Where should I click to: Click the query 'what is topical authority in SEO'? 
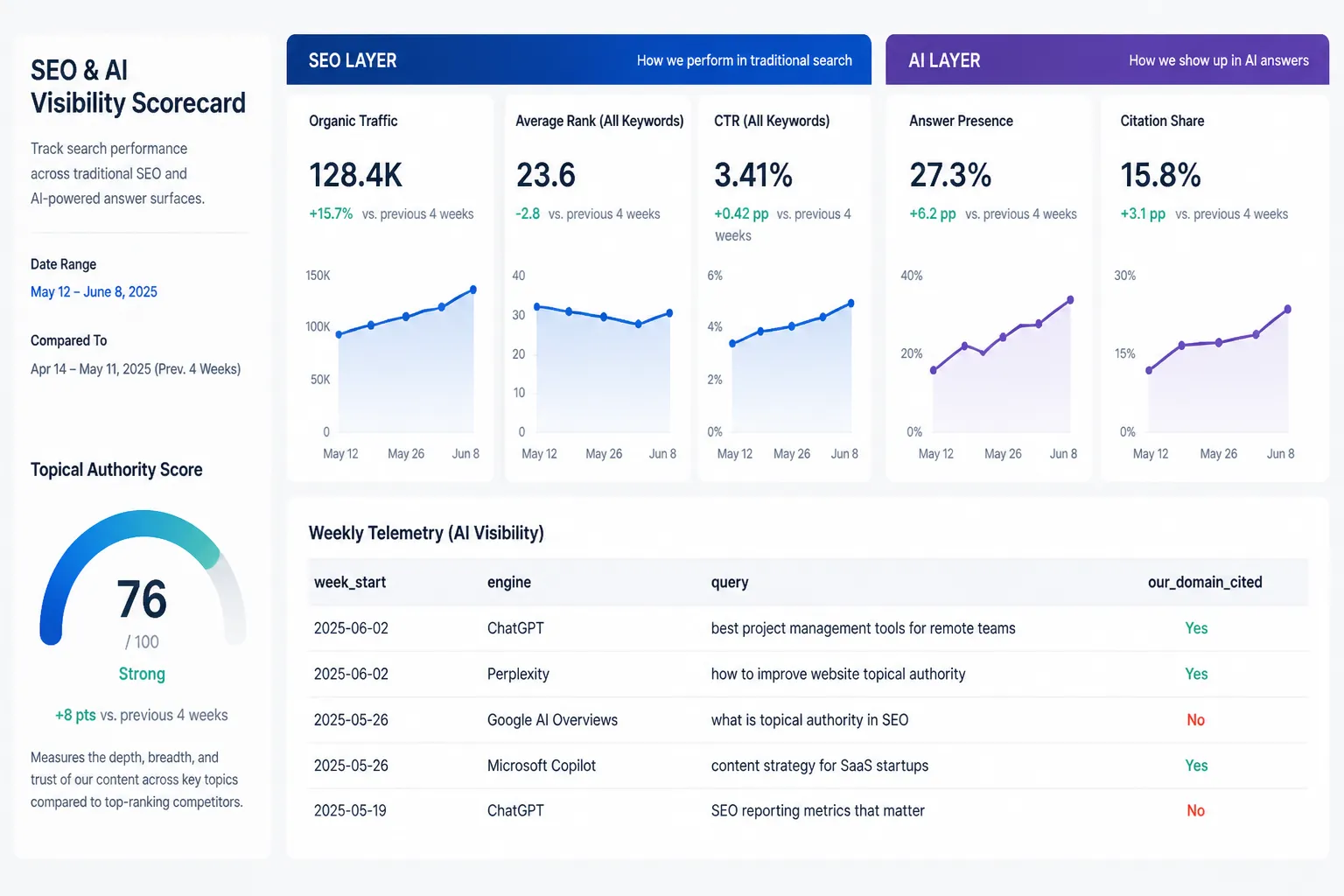(809, 720)
